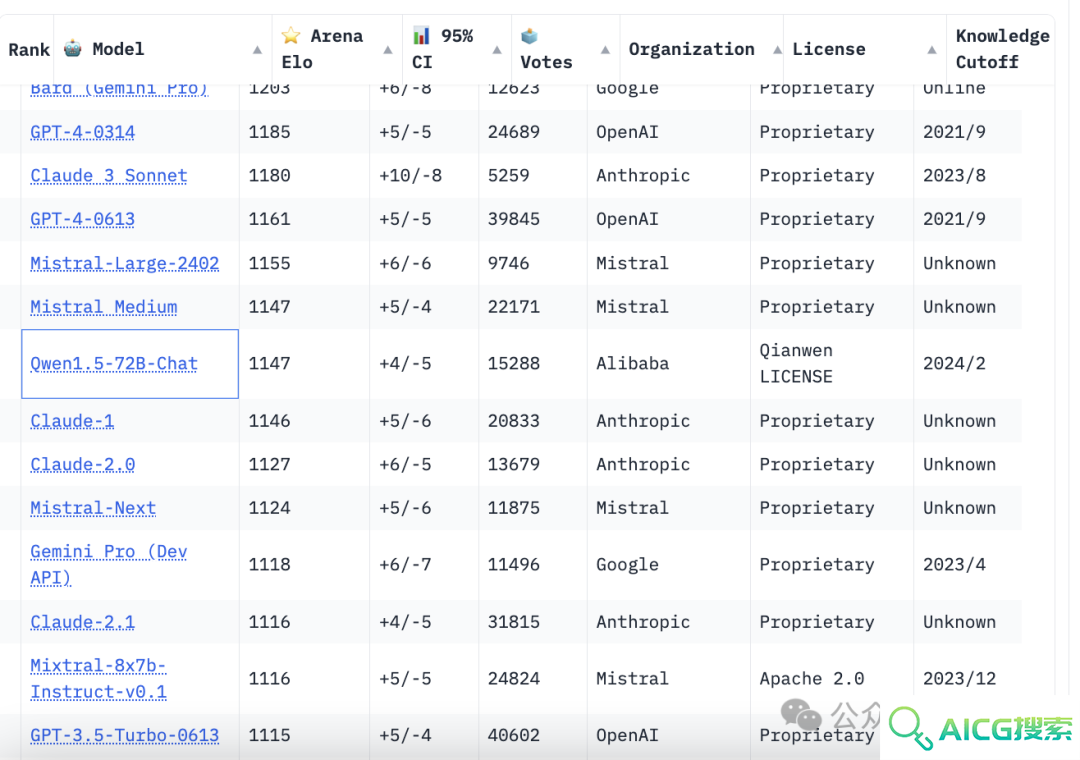The width and height of the screenshot is (1080, 760).
Task: Open the GPT-3.5-Turbo-0613 link
Action: click(125, 735)
